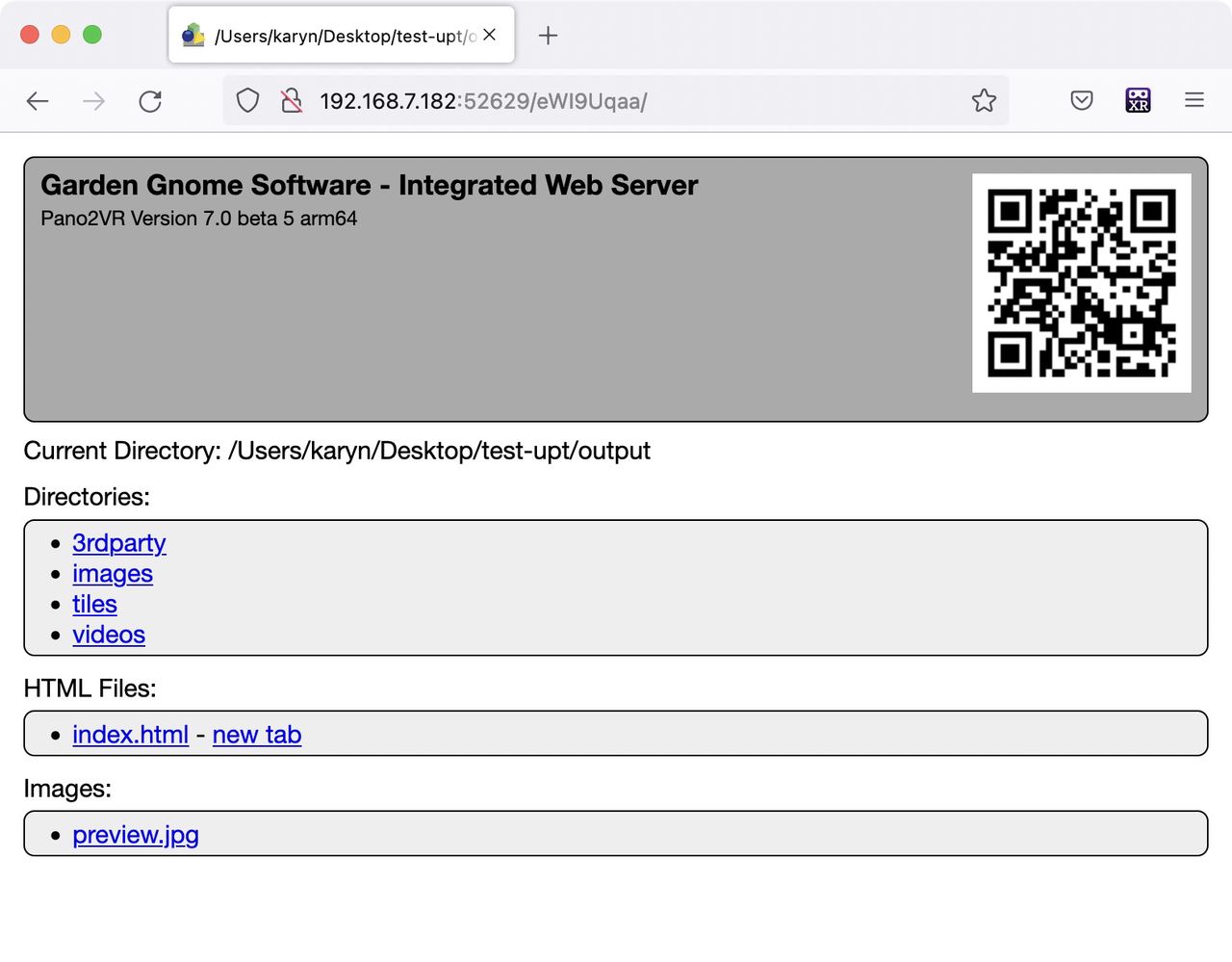Open the tracking protection shield panel
The height and width of the screenshot is (962, 1232).
[247, 100]
